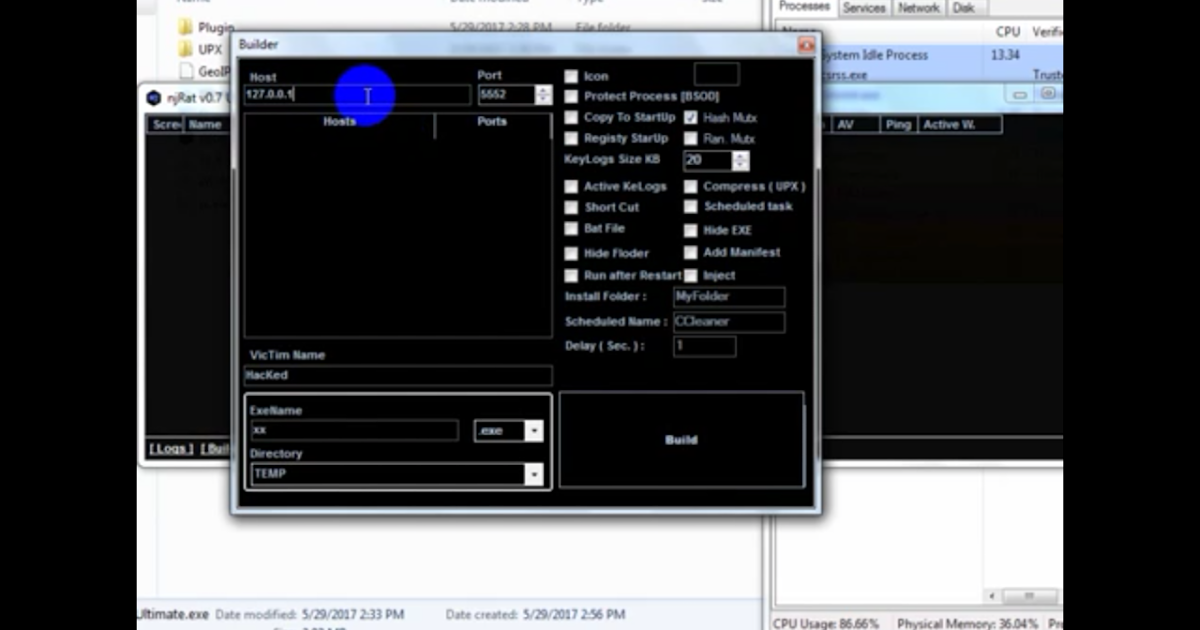The image size is (1200, 630).
Task: Toggle the Short Cut checkbox
Action: point(571,207)
